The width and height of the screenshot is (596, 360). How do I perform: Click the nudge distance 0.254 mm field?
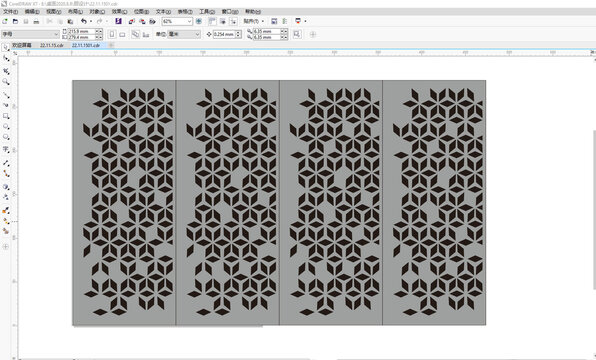224,34
